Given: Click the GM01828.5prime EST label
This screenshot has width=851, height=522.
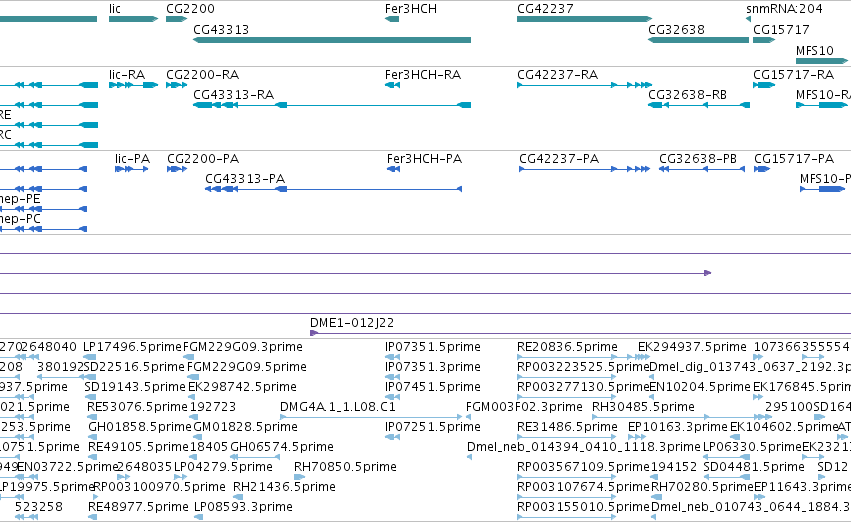Looking at the screenshot, I should click(x=245, y=426).
